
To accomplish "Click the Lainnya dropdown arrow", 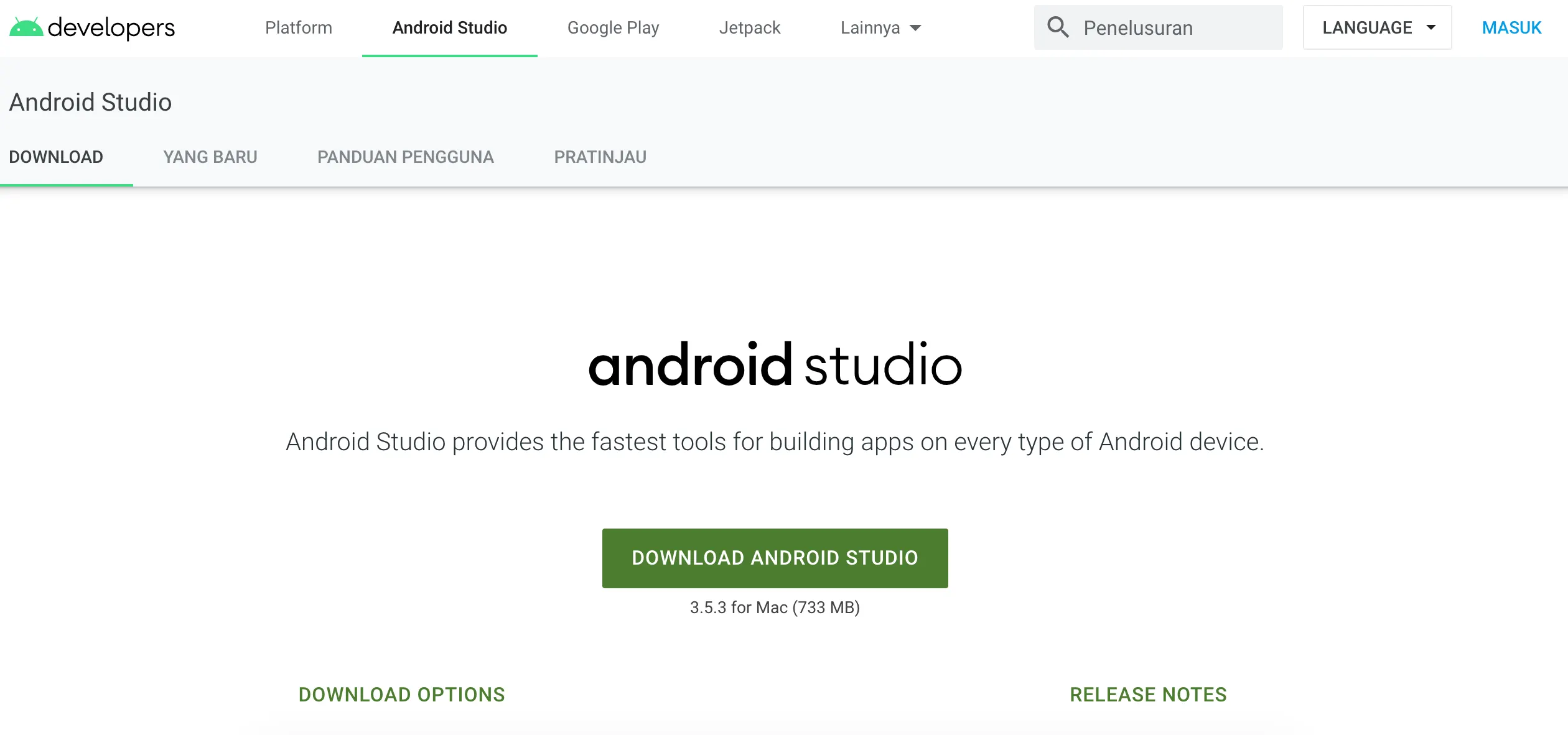I will (915, 28).
